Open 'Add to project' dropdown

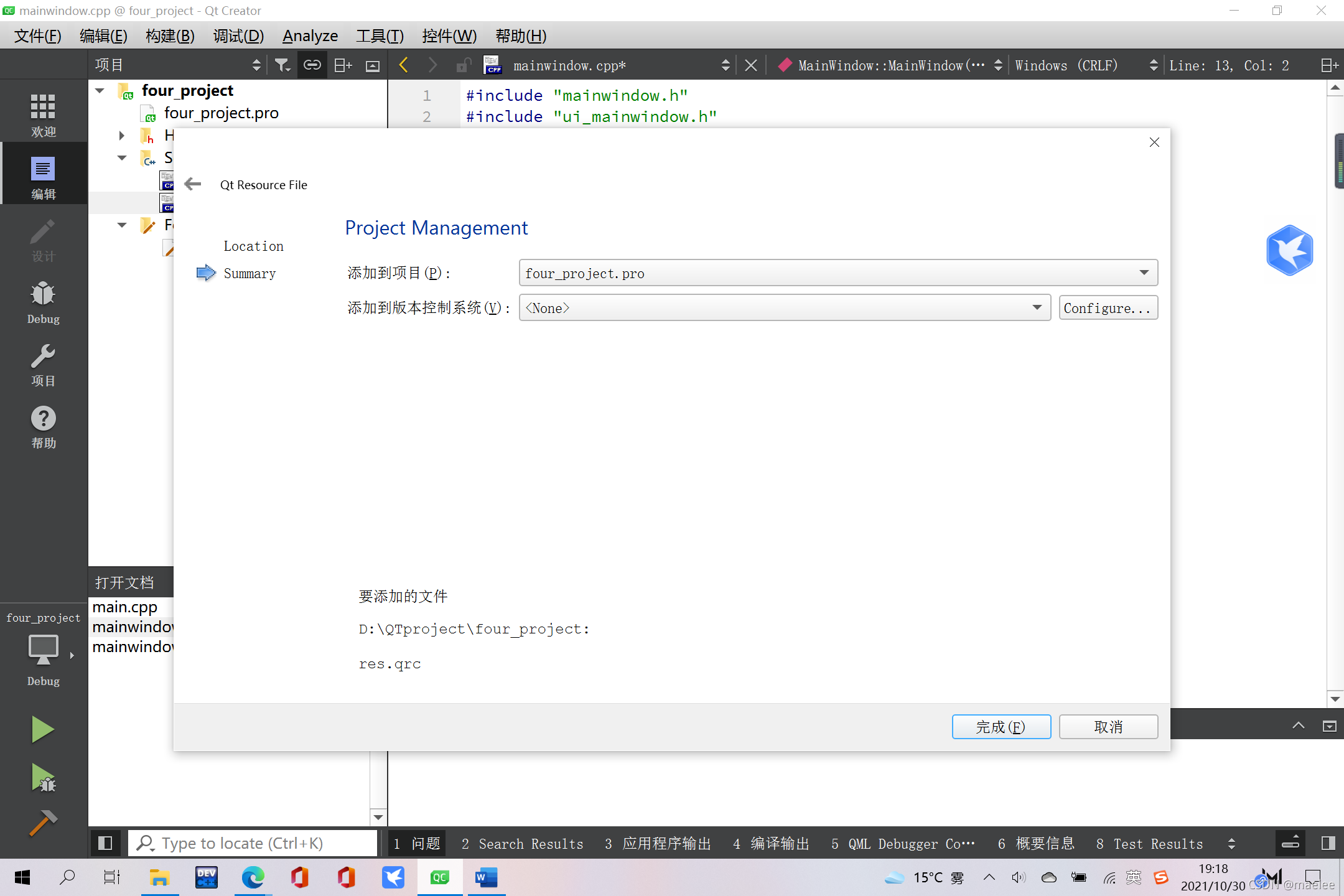point(838,273)
